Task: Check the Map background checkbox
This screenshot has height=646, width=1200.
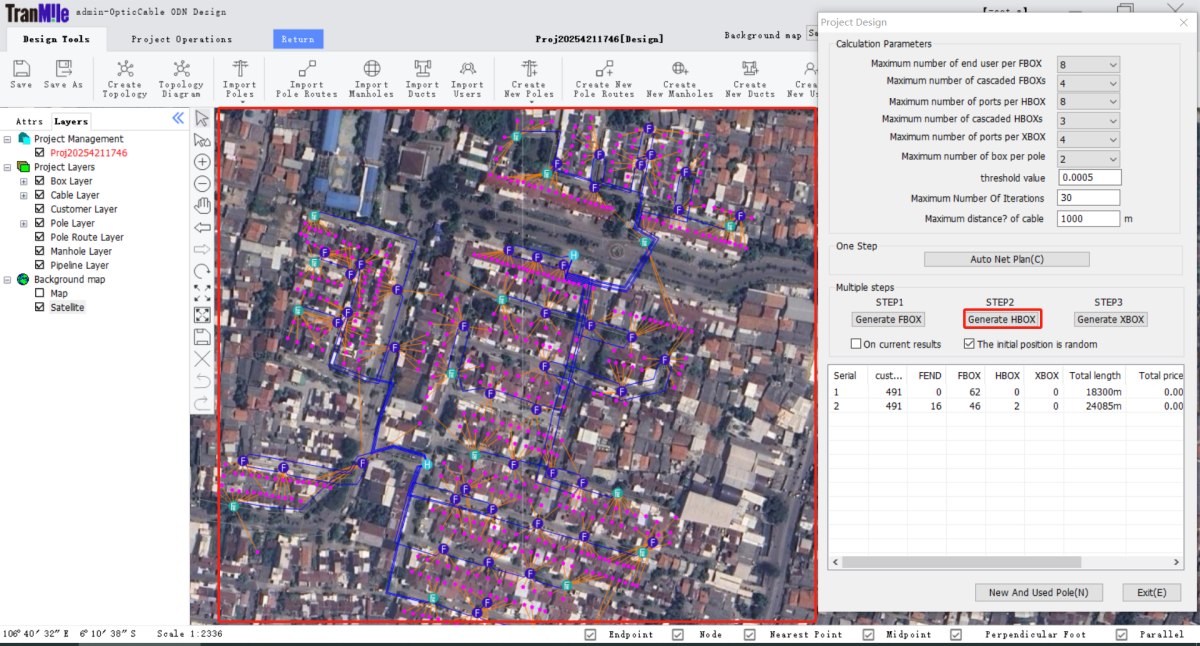Action: [40, 293]
